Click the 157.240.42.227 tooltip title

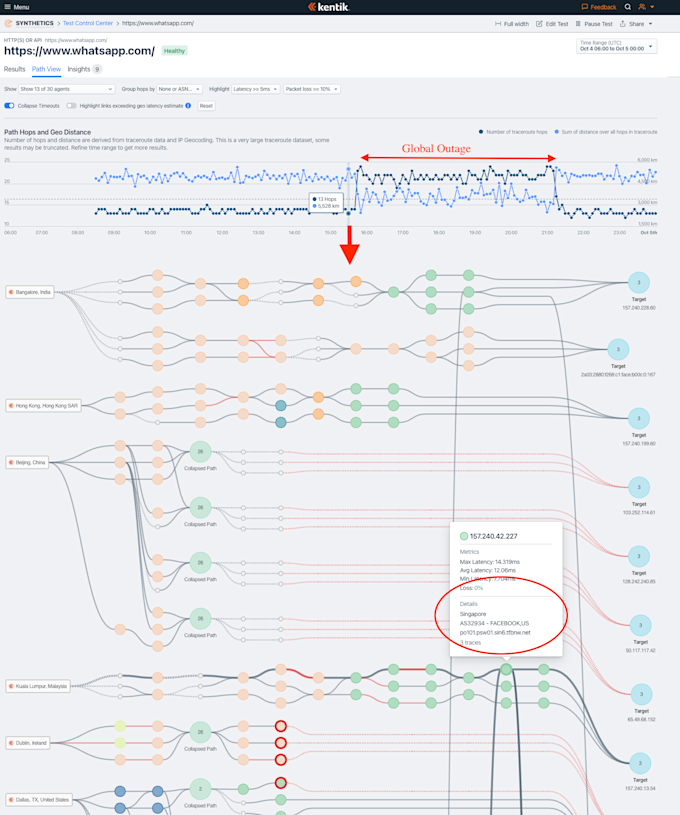click(x=493, y=536)
